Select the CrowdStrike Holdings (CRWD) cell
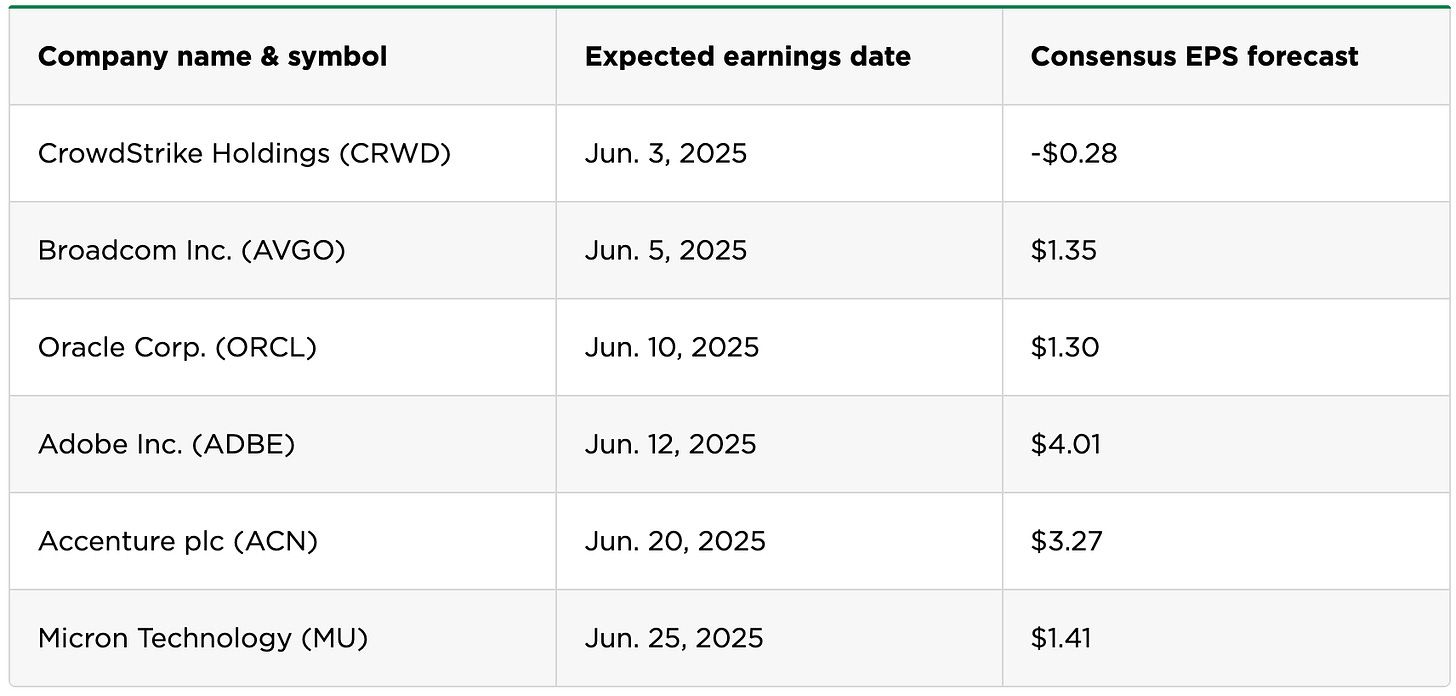This screenshot has width=1456, height=696. [244, 153]
